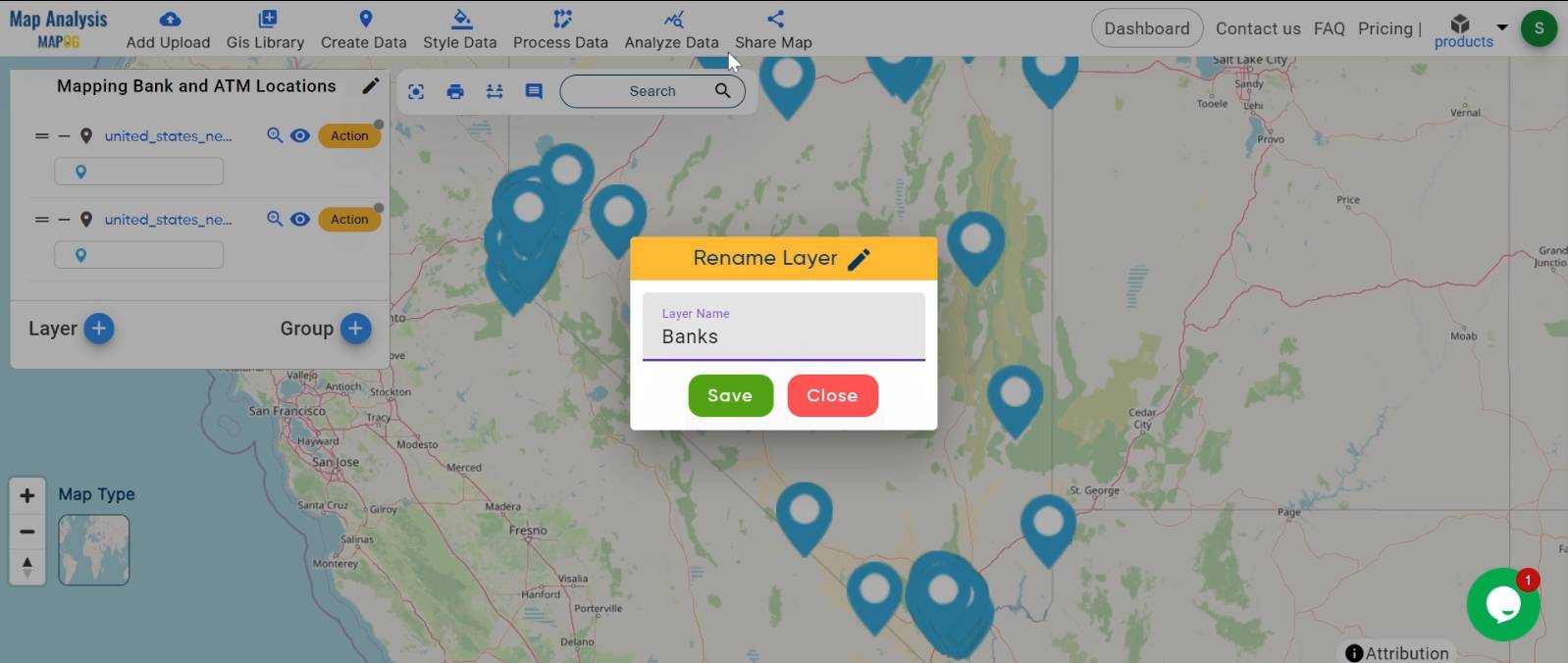Close the Rename Layer dialog
The width and height of the screenshot is (1568, 663).
832,395
